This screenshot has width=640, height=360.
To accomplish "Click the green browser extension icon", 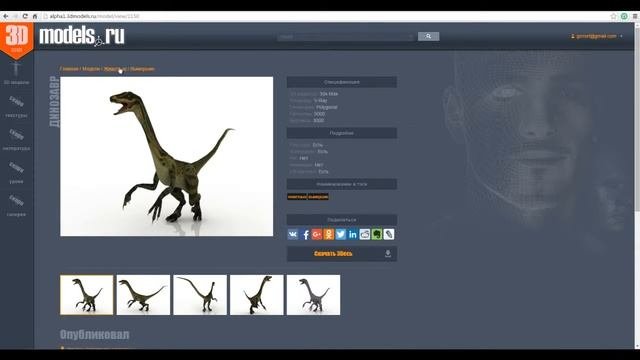I will [624, 16].
